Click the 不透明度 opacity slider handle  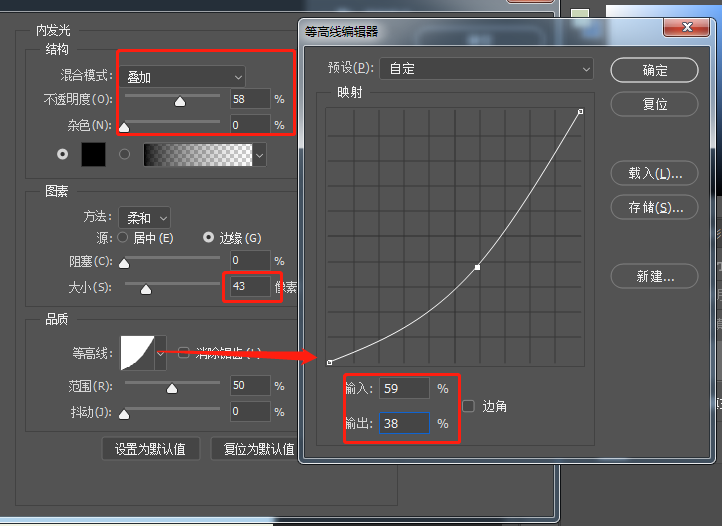tap(180, 101)
